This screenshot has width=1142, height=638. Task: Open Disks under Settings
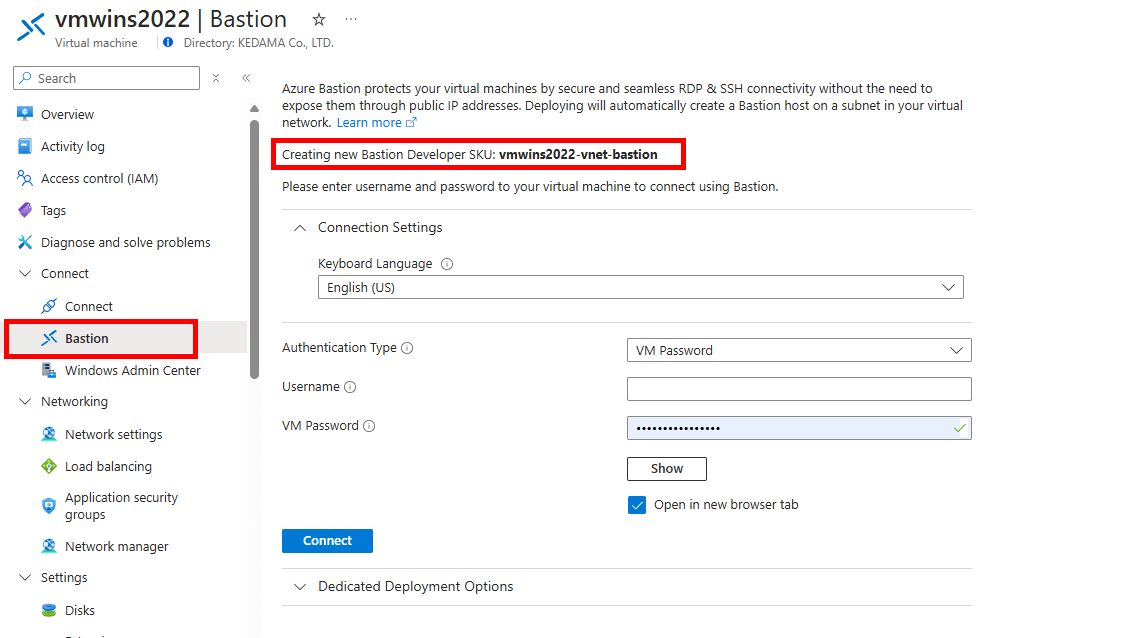(x=79, y=610)
